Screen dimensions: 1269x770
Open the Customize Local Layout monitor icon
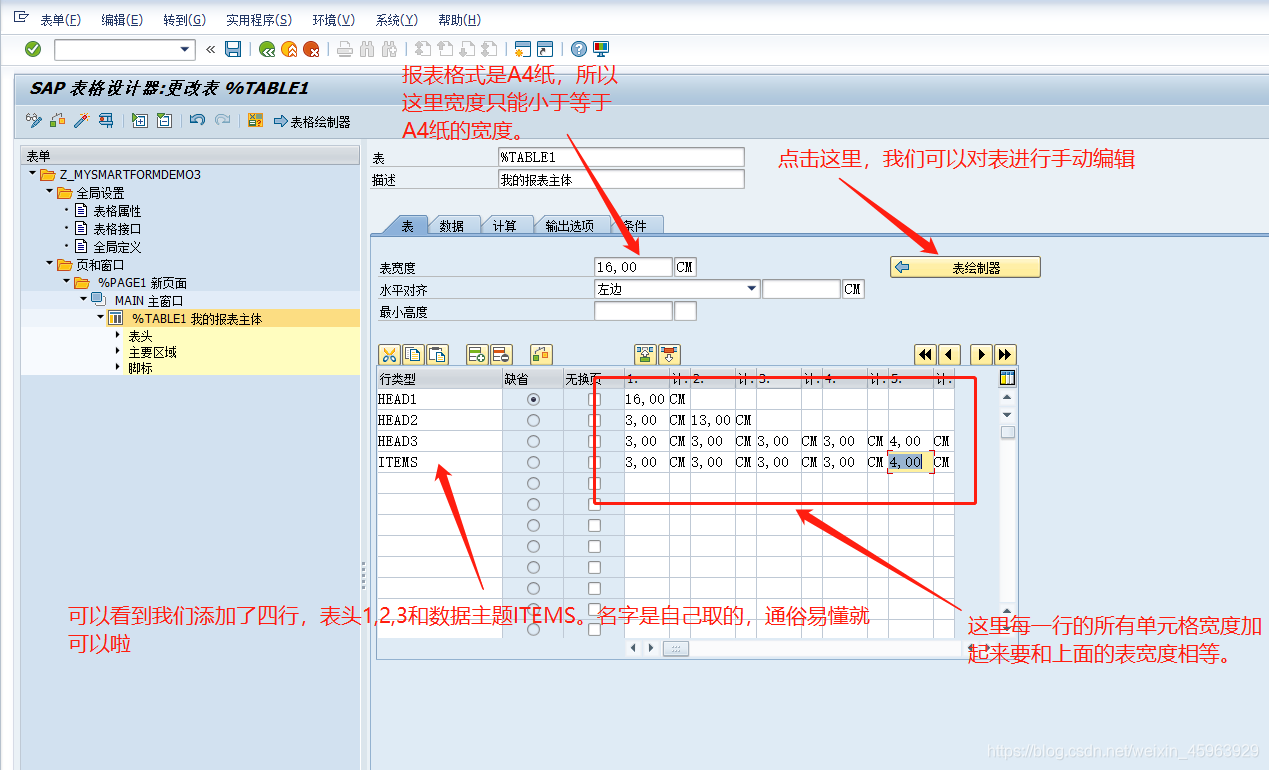coord(601,49)
